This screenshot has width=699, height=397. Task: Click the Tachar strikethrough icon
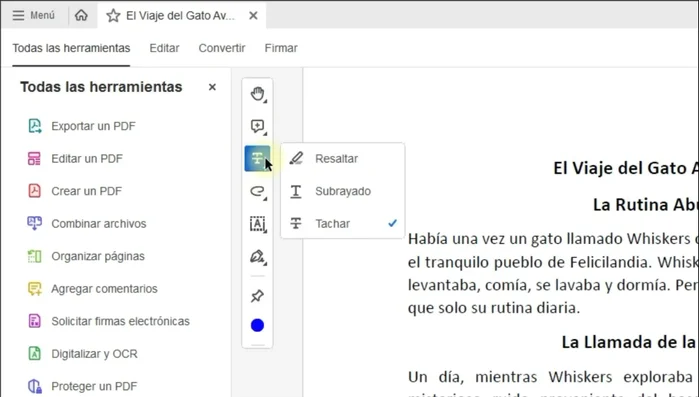point(296,224)
